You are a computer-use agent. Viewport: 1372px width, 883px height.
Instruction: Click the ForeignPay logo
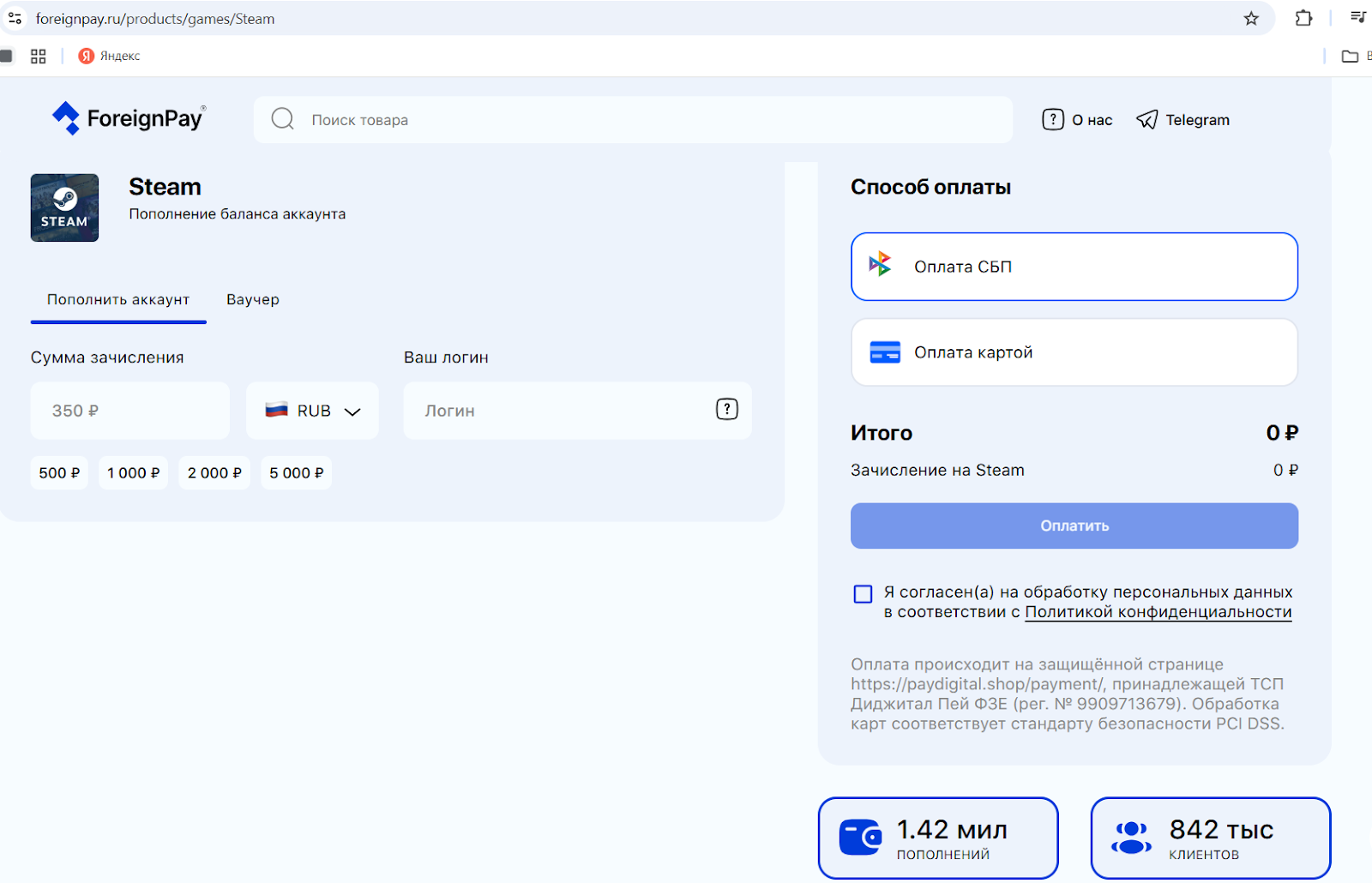129,118
